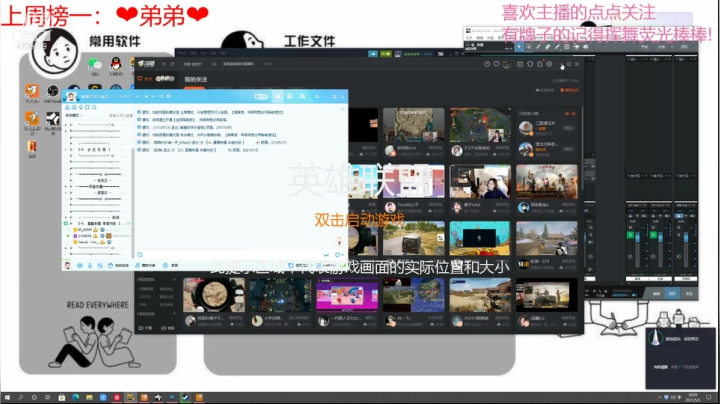Open Windows search on the taskbar

21,397
